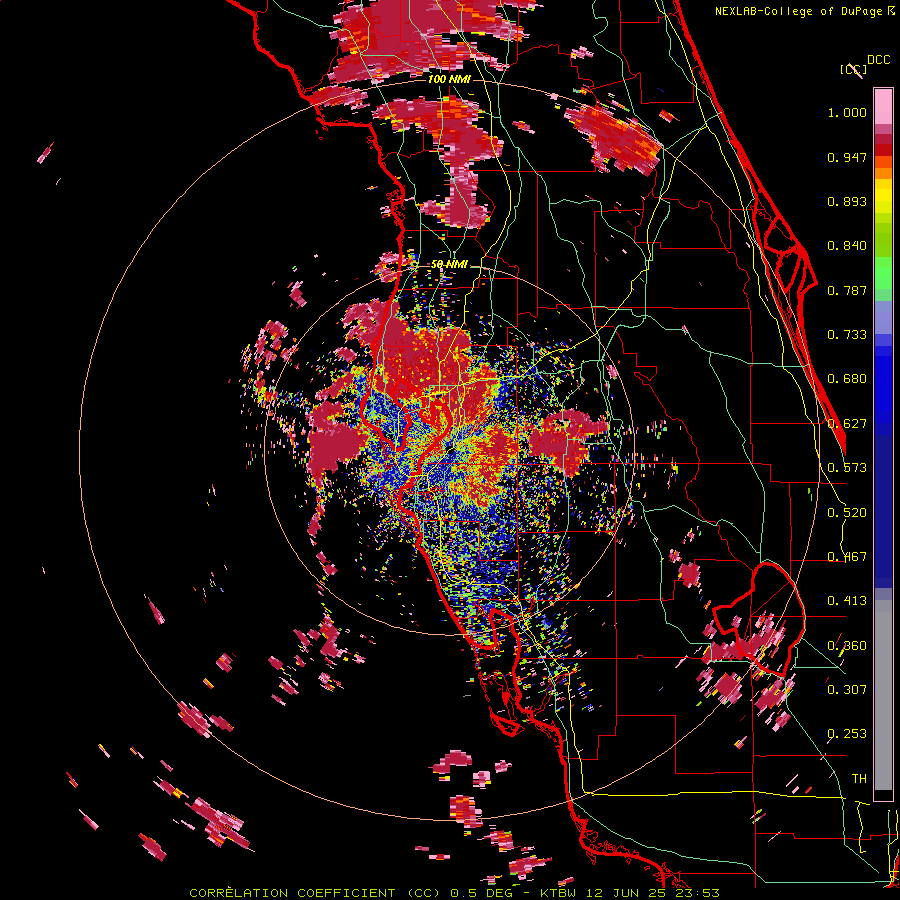Select the 0.947 legend value
The image size is (900, 900).
click(847, 157)
